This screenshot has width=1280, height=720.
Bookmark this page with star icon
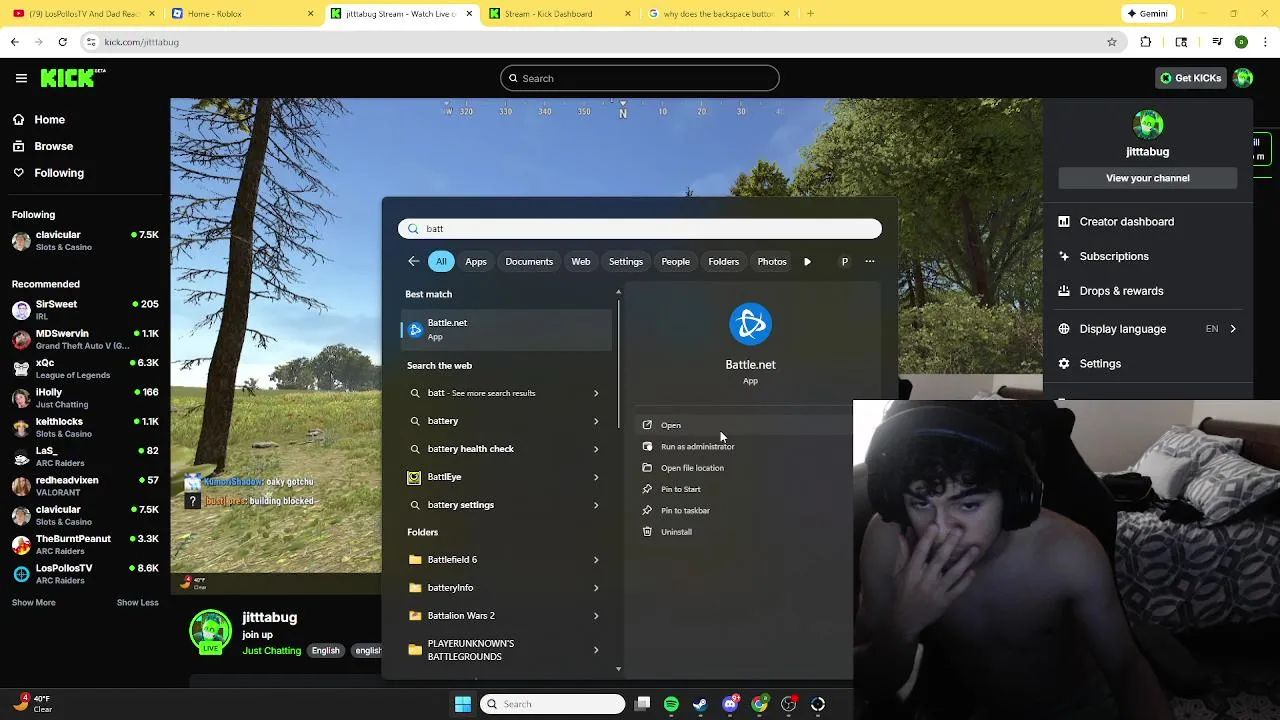(x=1111, y=42)
